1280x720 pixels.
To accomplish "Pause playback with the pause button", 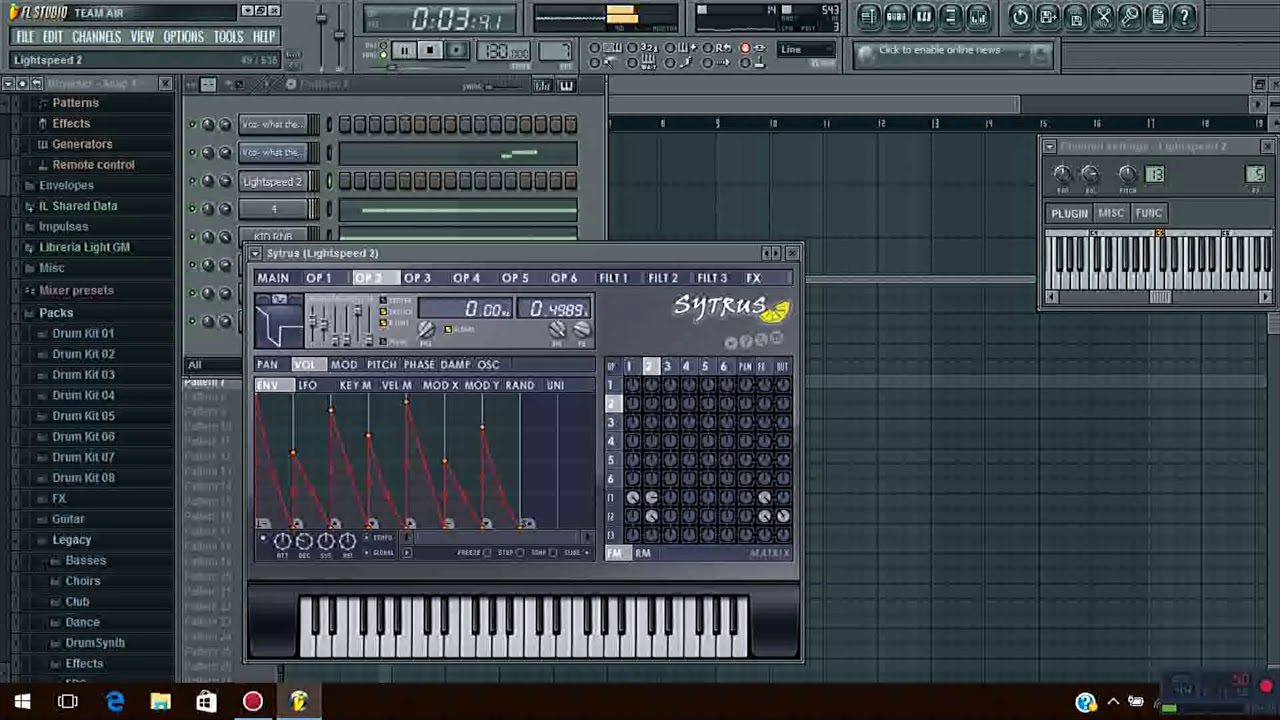I will pos(404,50).
